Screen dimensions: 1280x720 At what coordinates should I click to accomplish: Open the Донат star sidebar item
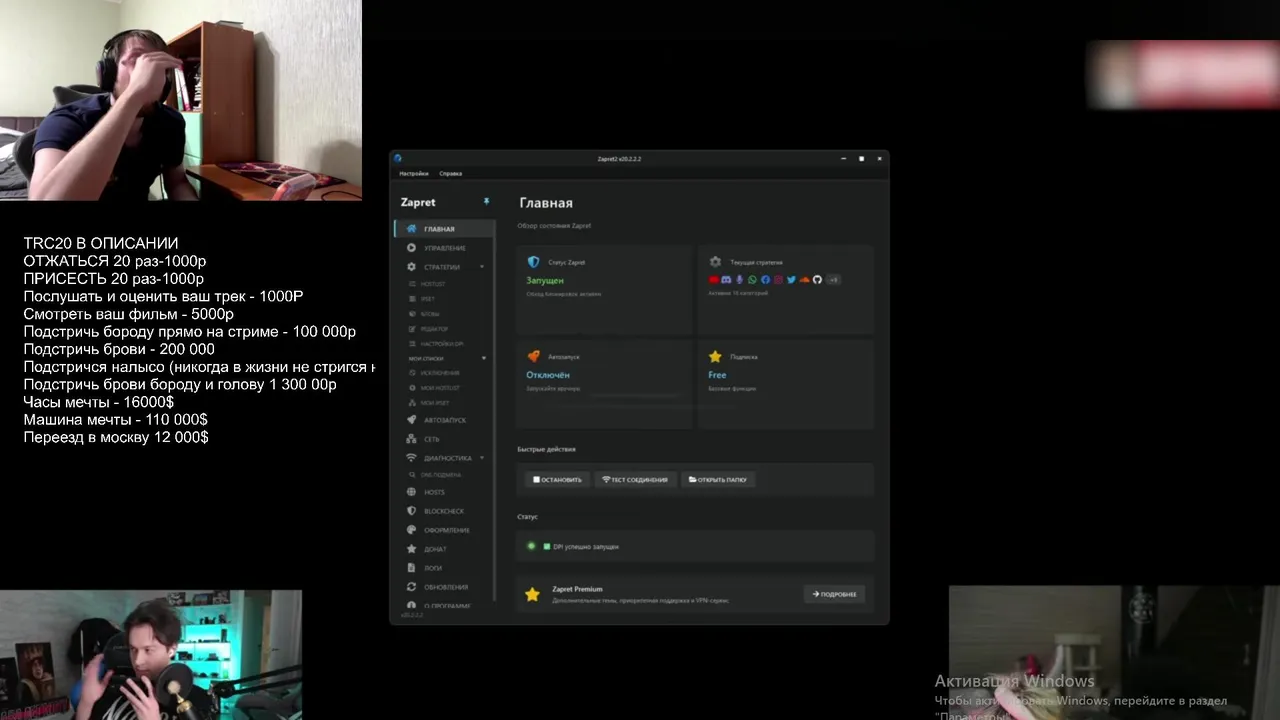[444, 549]
